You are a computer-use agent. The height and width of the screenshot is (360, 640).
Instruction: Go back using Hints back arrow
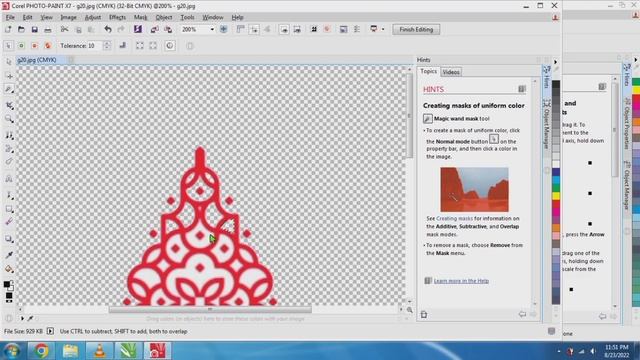[522, 314]
